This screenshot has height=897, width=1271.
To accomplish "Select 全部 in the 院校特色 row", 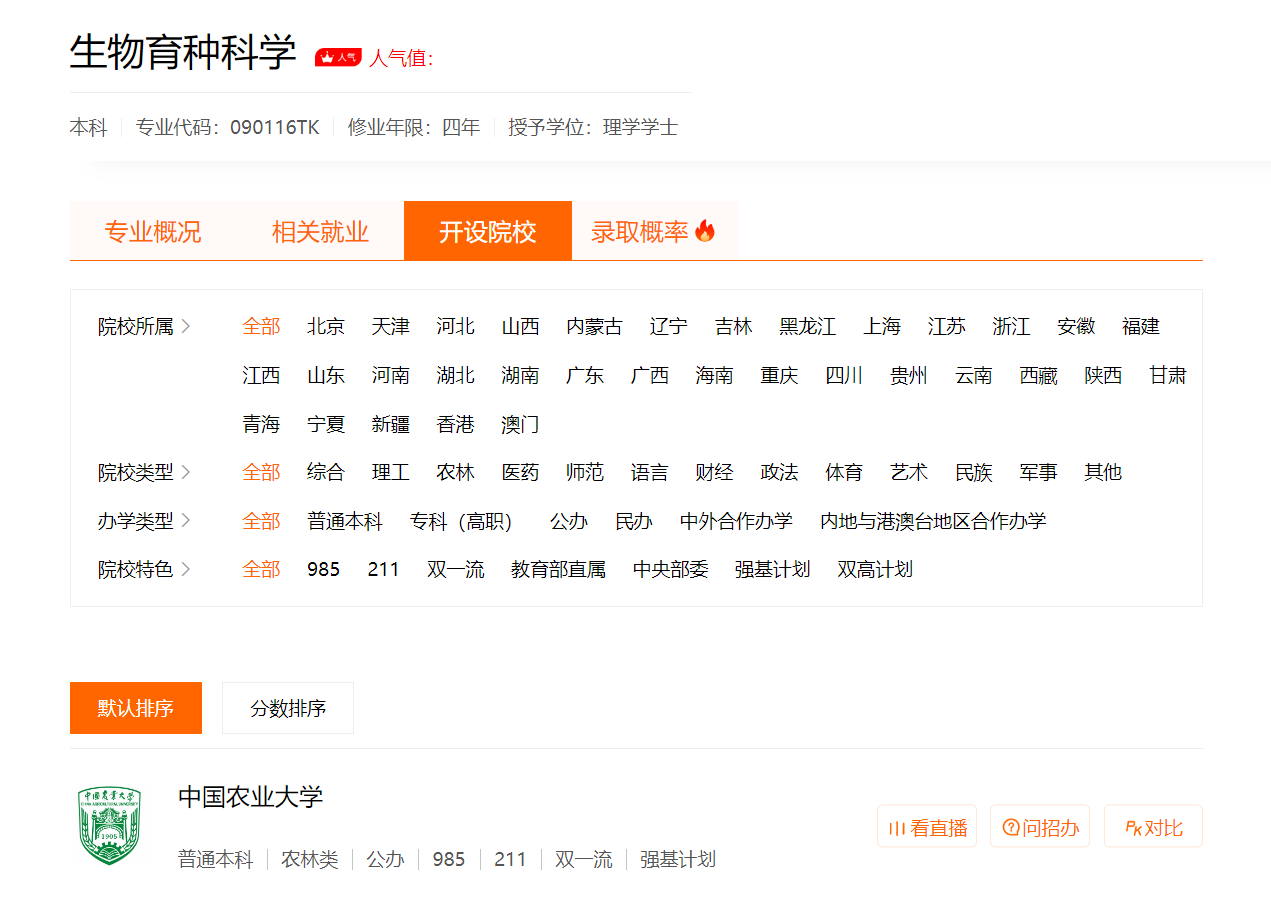I will pyautogui.click(x=261, y=569).
